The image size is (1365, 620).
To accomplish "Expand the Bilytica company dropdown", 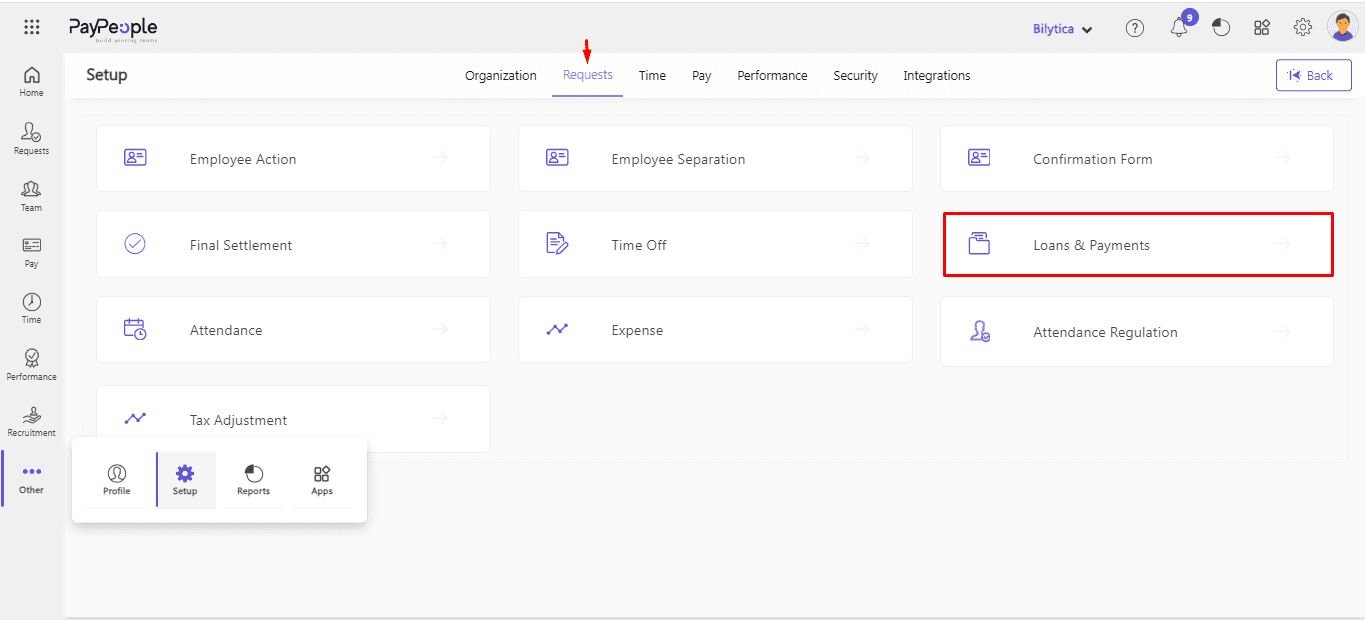I will tap(1062, 29).
